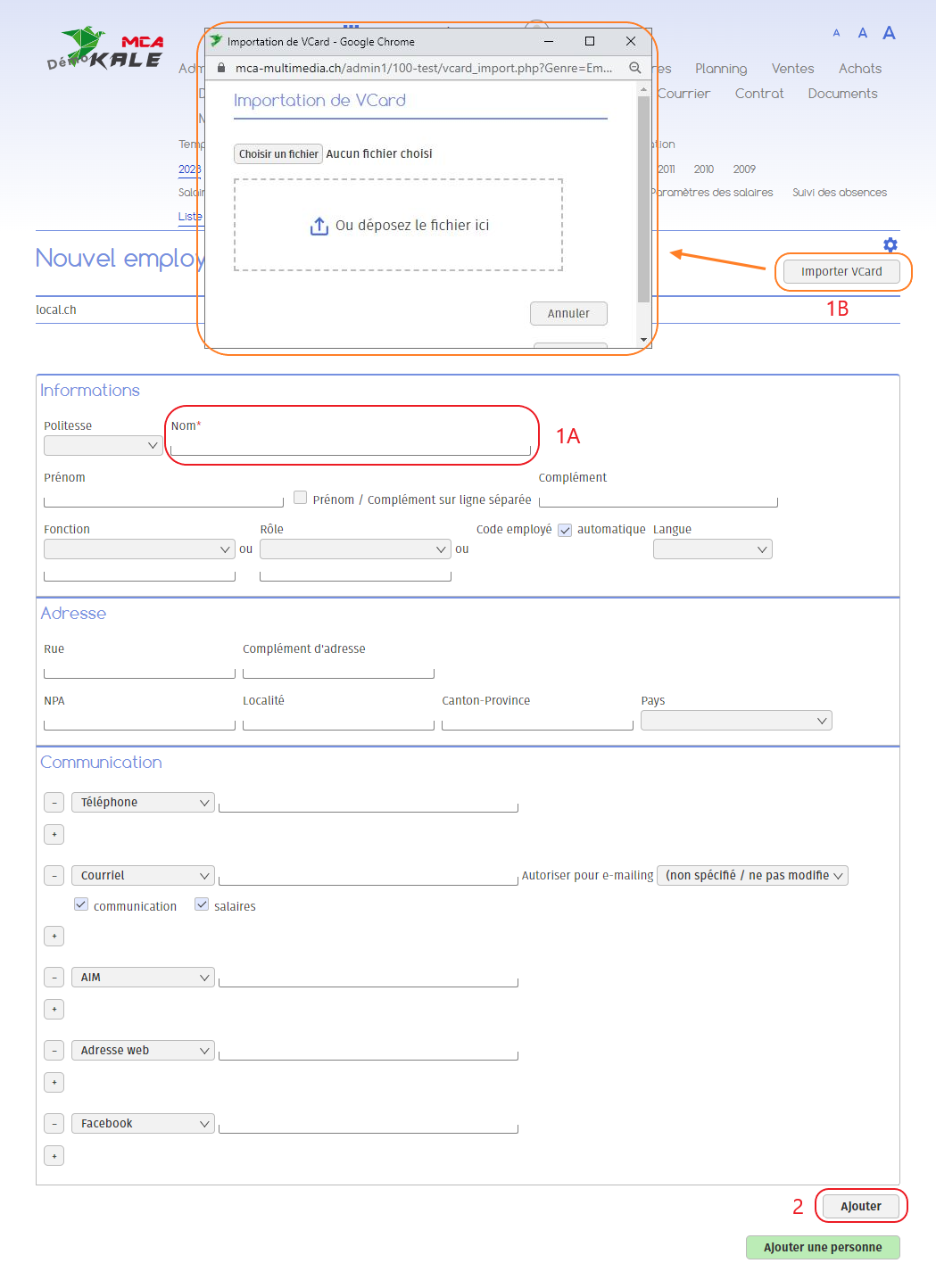Image resolution: width=936 pixels, height=1288 pixels.
Task: Click into the Nom input field
Action: 350,447
